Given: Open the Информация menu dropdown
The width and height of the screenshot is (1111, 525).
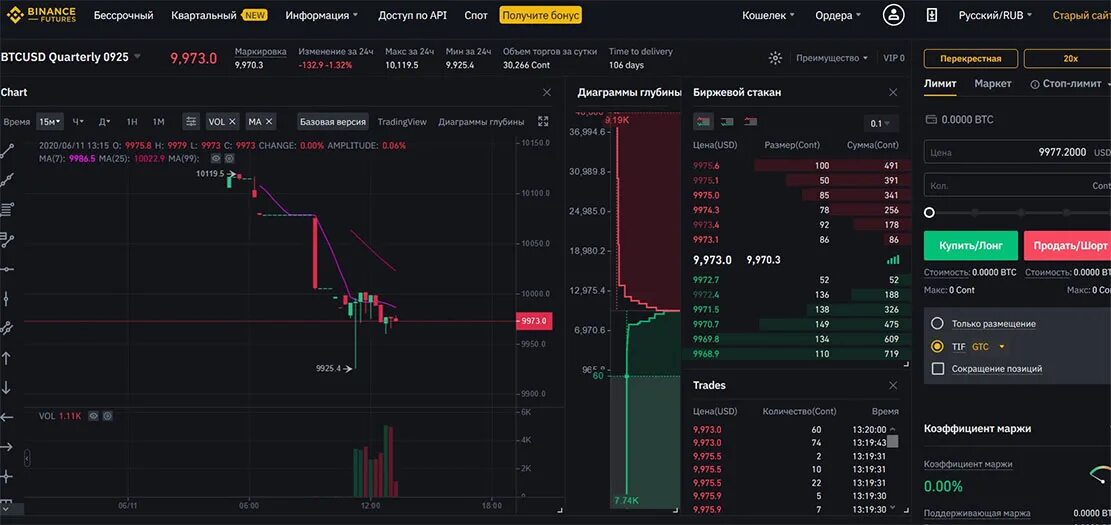Looking at the screenshot, I should click(x=322, y=15).
